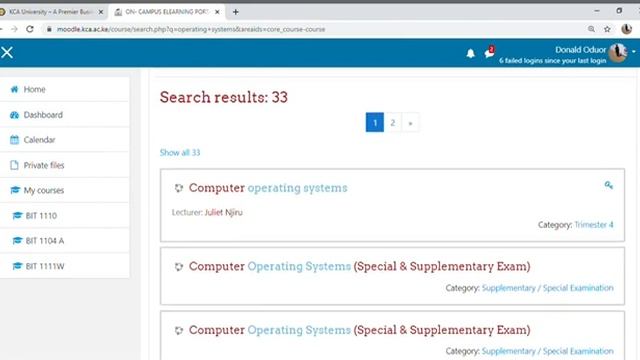Click the course icon of second Supplementary Exam result

pos(179,331)
